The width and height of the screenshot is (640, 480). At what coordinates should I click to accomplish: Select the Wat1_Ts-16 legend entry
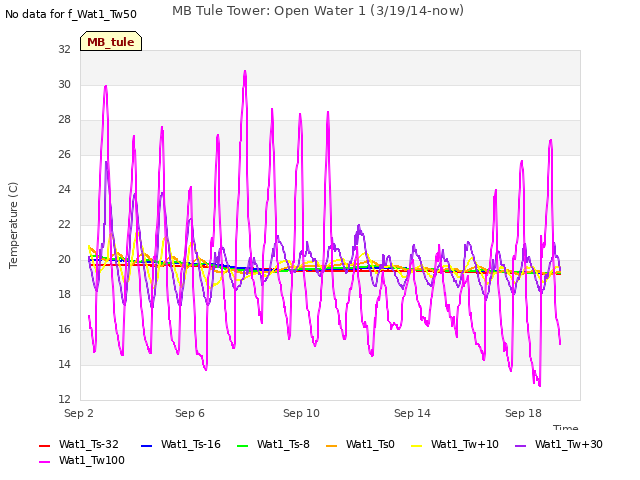[x=181, y=444]
